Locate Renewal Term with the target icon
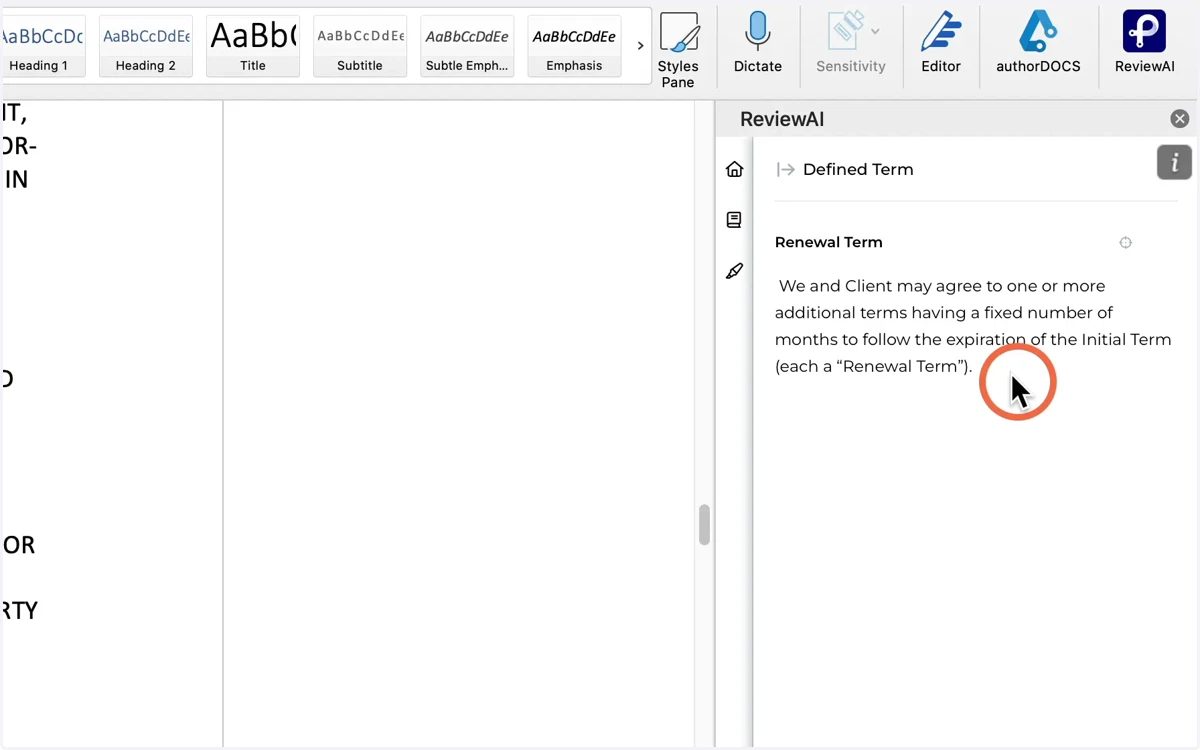 (1126, 242)
